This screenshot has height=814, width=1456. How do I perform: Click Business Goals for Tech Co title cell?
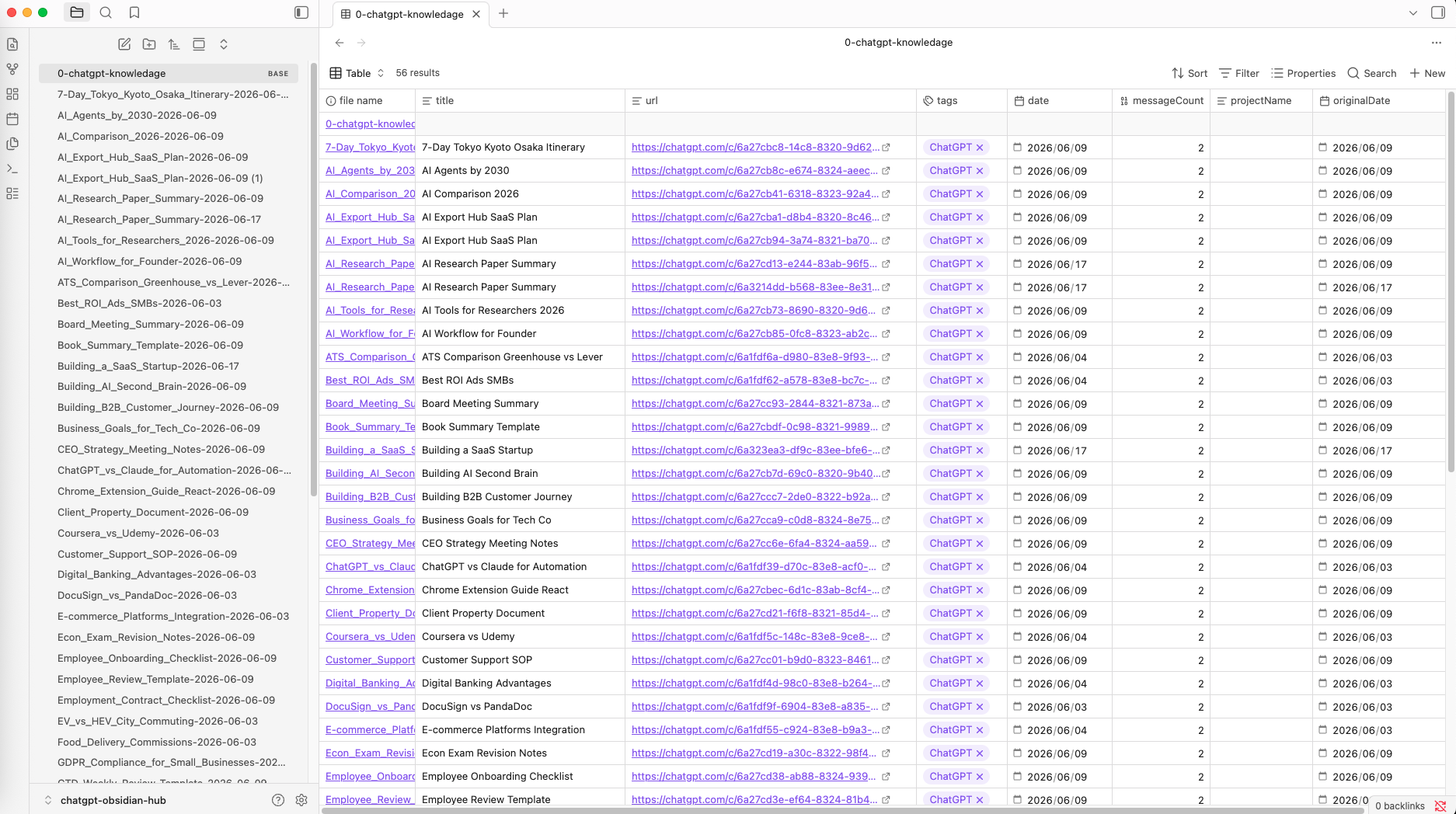521,520
